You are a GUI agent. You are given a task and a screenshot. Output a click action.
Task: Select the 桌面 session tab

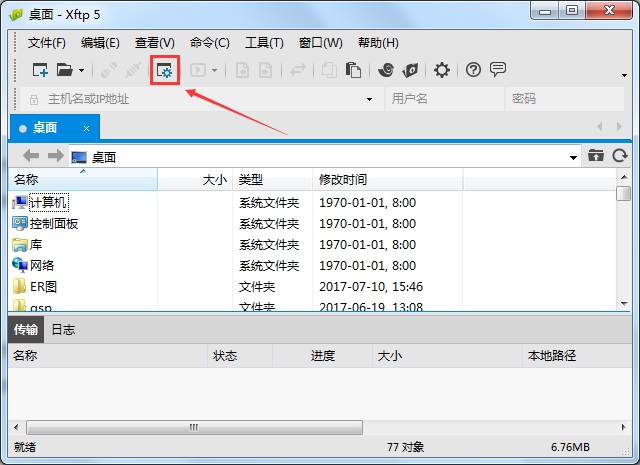click(54, 128)
